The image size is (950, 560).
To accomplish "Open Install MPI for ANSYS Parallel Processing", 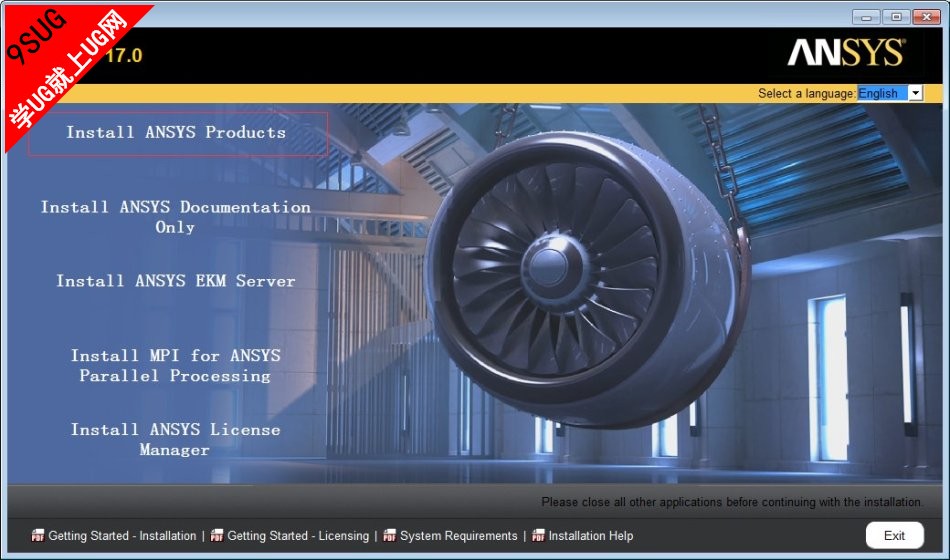I will tap(176, 365).
